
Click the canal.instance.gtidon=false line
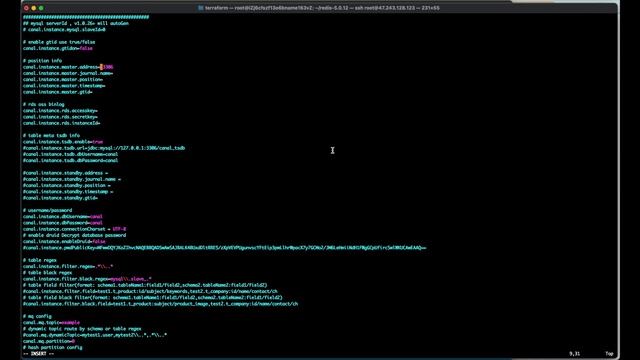pyautogui.click(x=58, y=48)
